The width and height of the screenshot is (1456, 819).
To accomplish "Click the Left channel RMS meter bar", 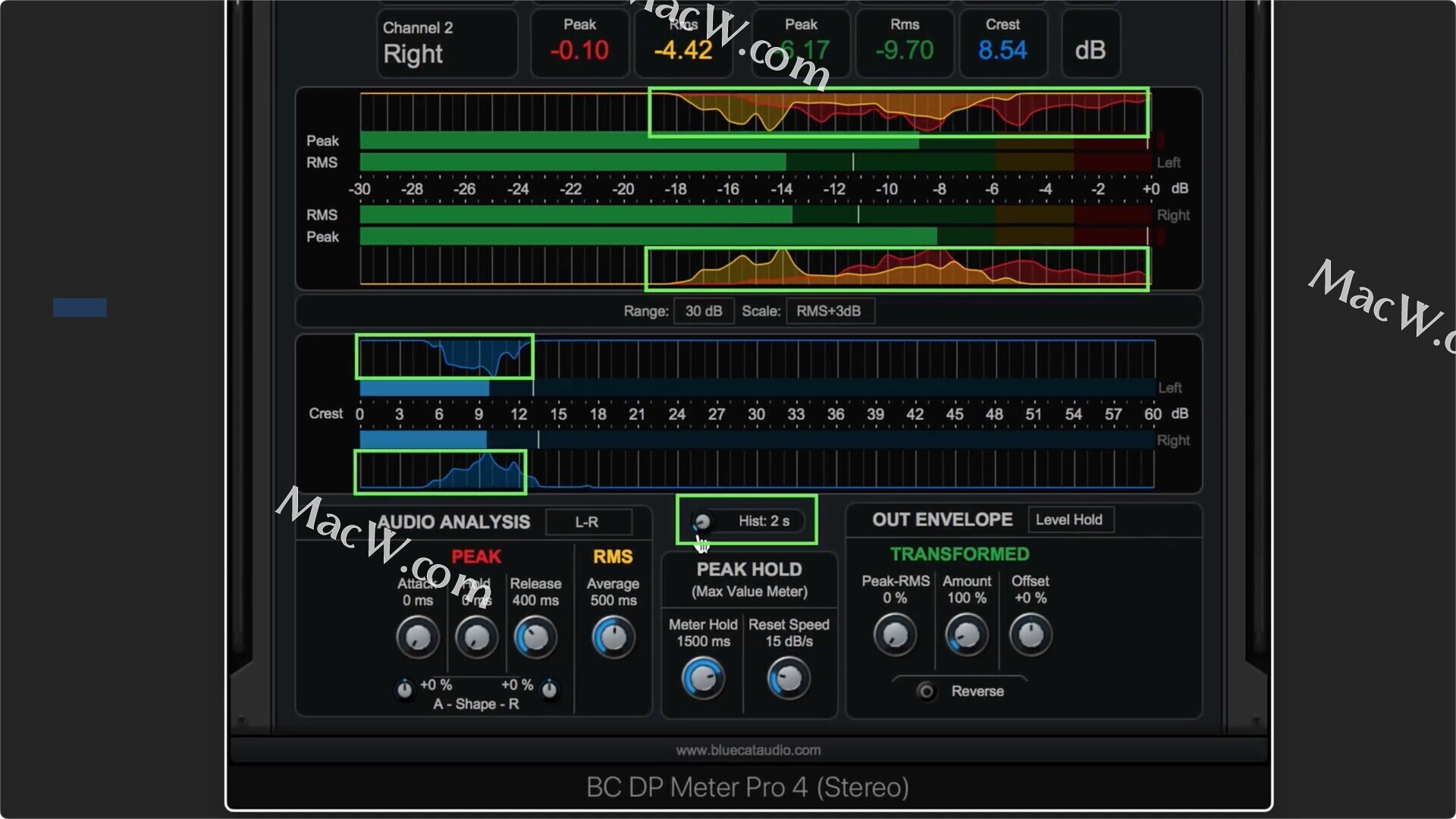I will tap(755, 162).
